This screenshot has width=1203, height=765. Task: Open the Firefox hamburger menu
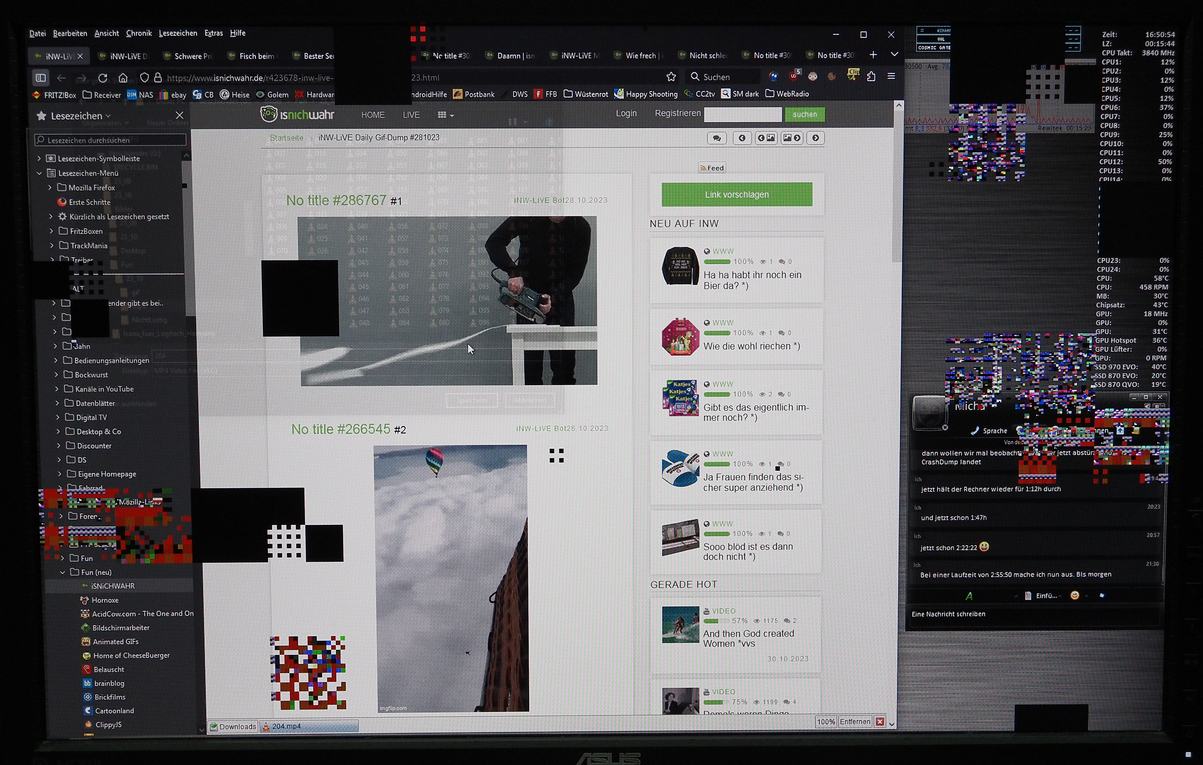[891, 76]
